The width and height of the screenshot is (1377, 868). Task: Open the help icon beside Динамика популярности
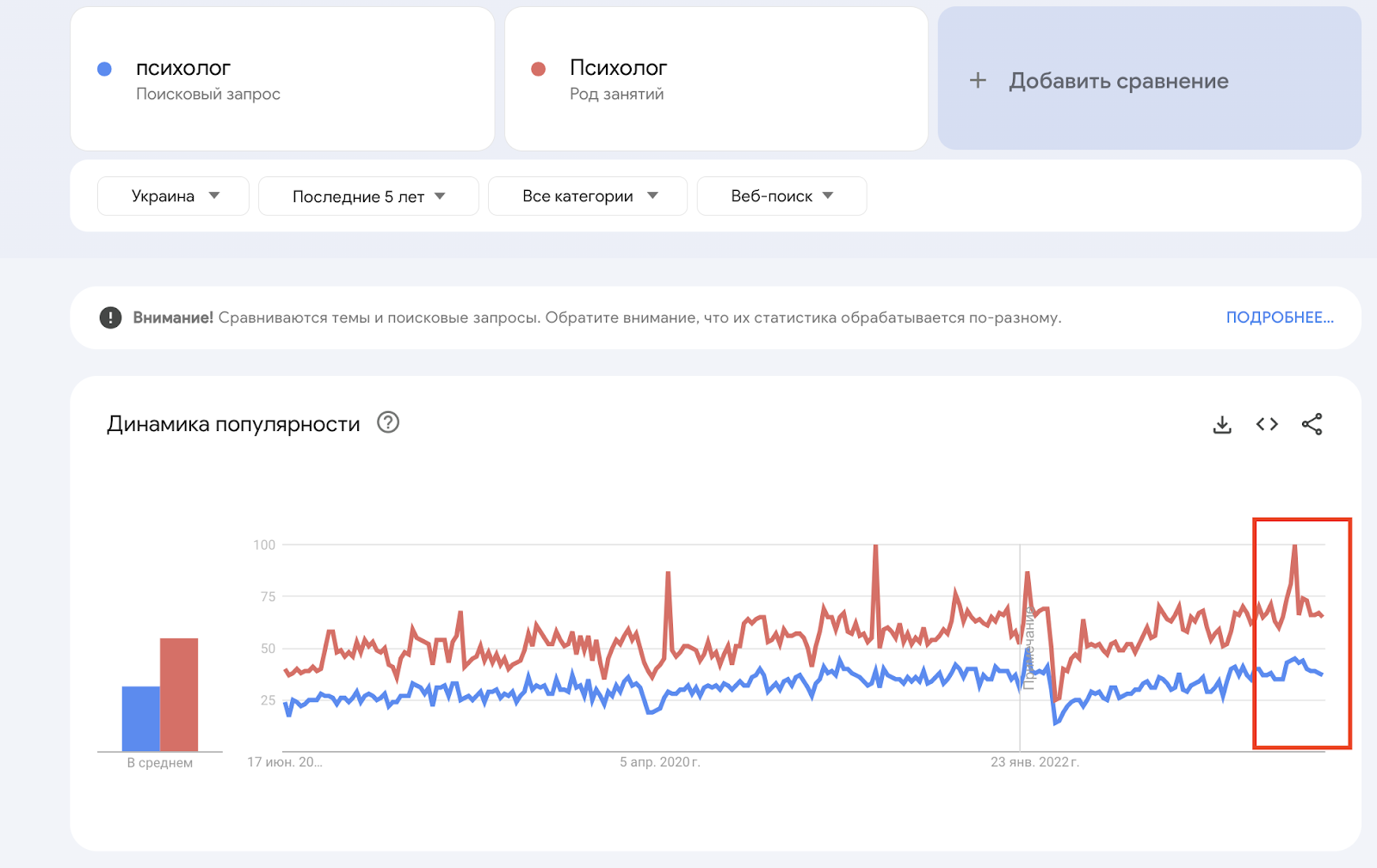coord(388,422)
